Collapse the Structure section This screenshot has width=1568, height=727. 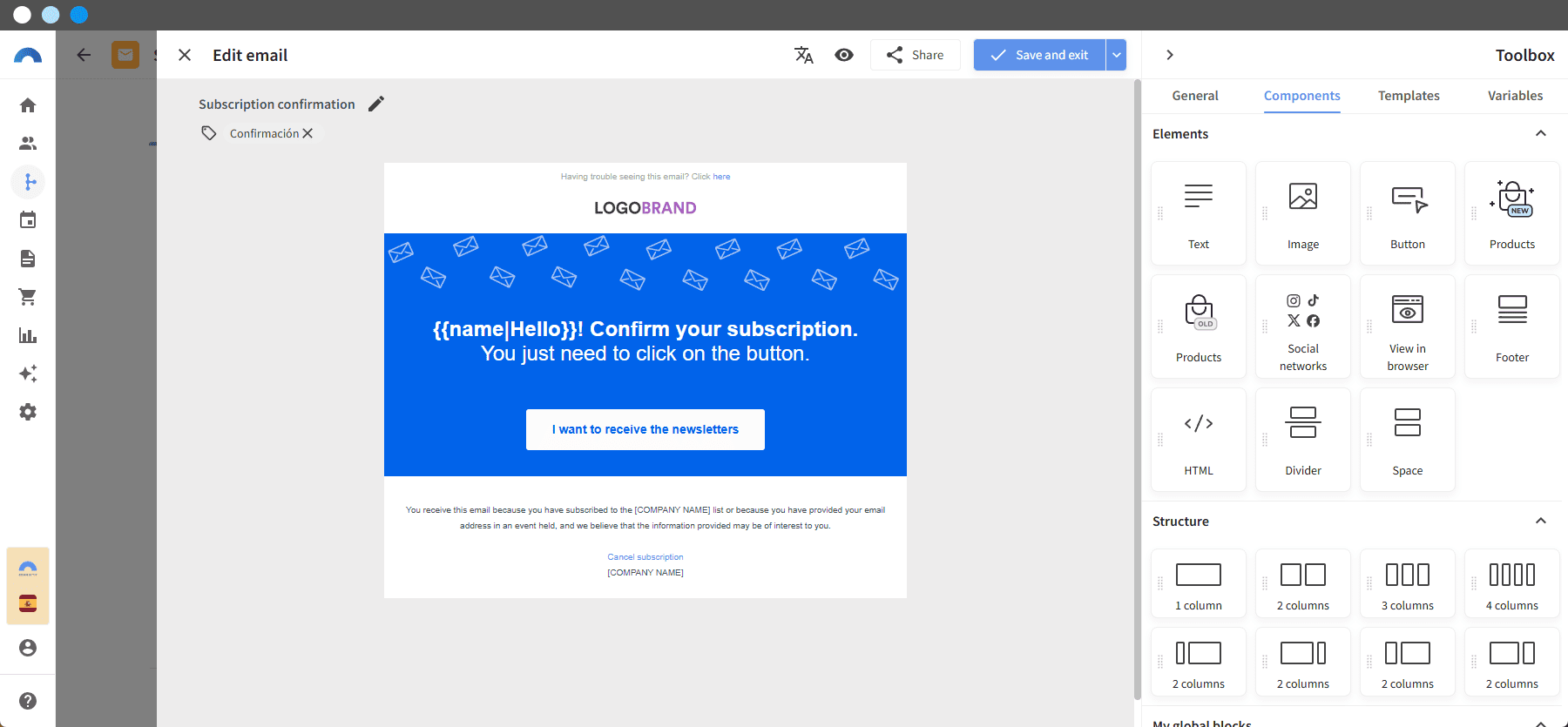pyautogui.click(x=1541, y=521)
